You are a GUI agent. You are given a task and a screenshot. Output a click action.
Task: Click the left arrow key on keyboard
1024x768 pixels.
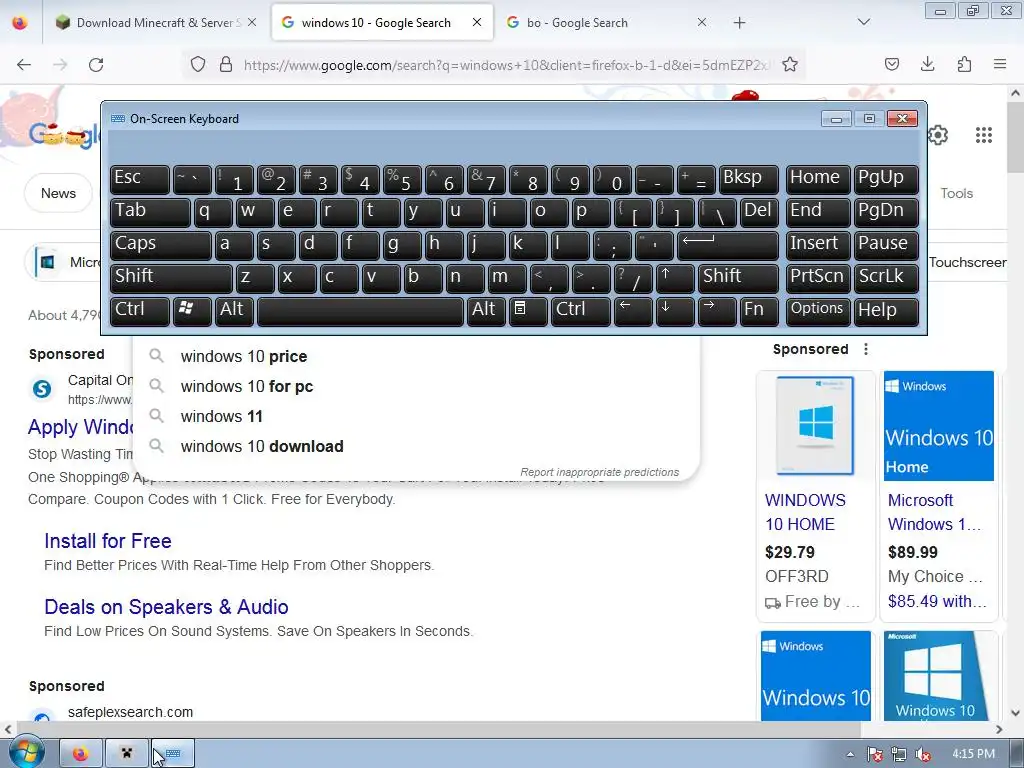(633, 310)
